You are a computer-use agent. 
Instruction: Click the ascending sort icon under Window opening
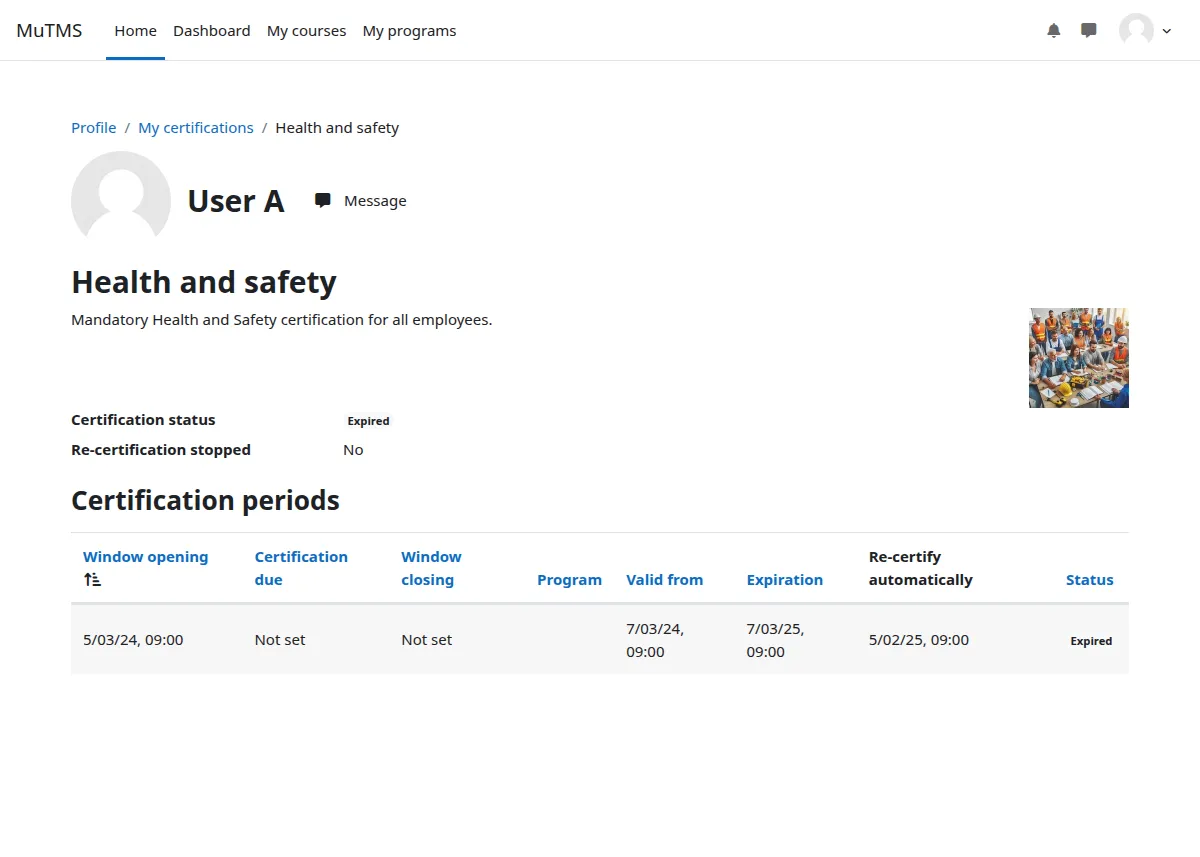(92, 580)
